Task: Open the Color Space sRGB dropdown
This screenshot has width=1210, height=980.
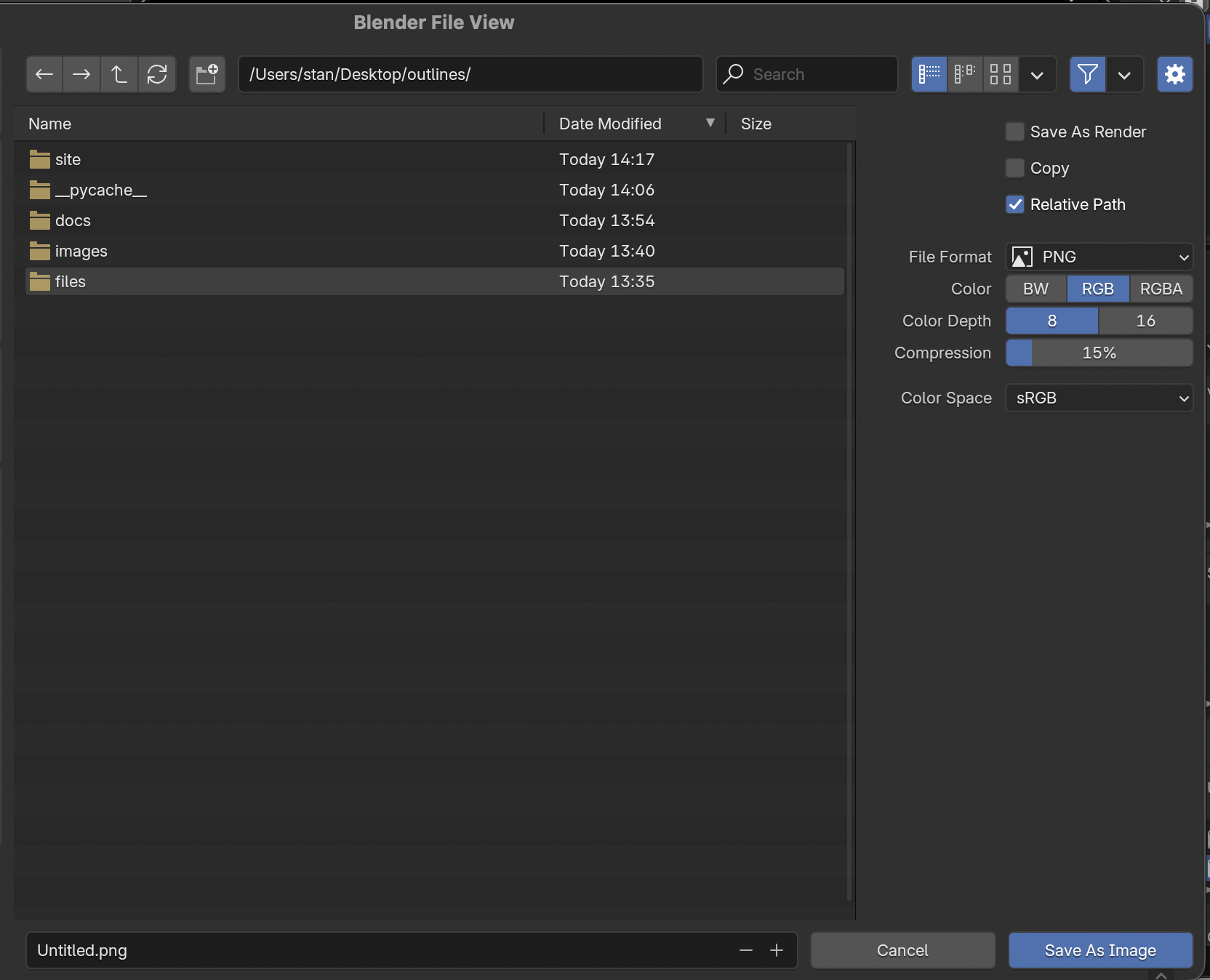Action: pyautogui.click(x=1099, y=398)
